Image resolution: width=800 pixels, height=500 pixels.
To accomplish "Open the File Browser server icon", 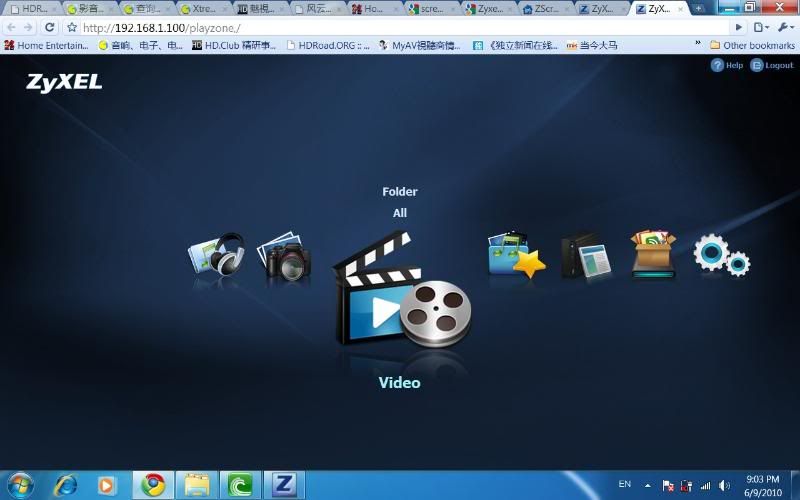I will click(585, 257).
